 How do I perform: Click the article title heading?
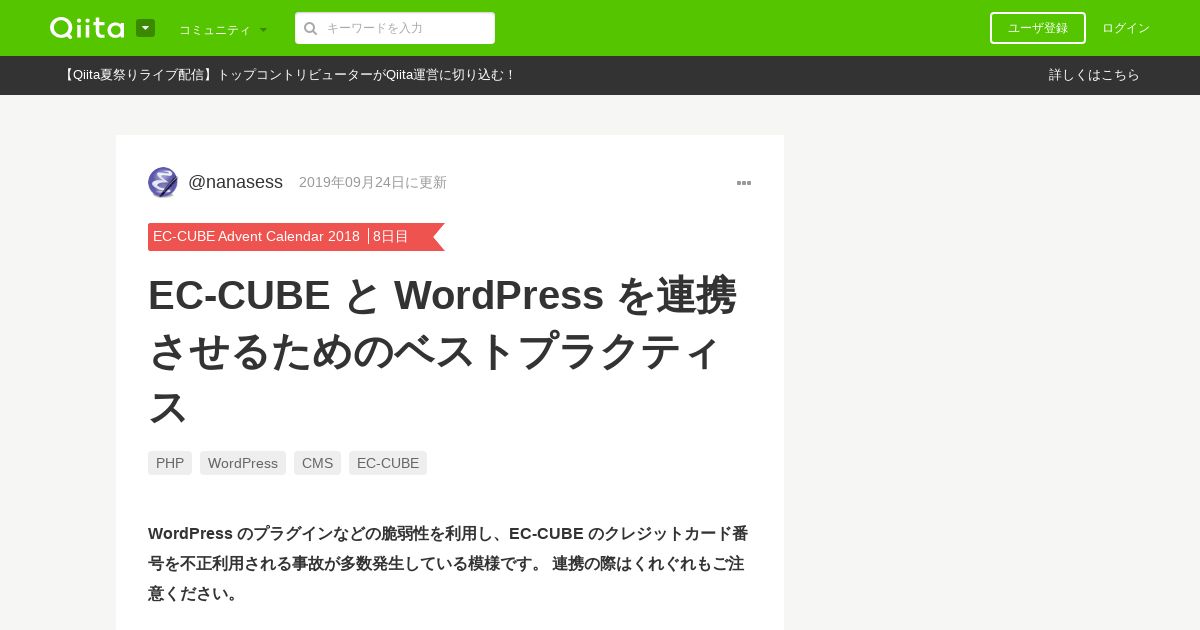coord(443,351)
